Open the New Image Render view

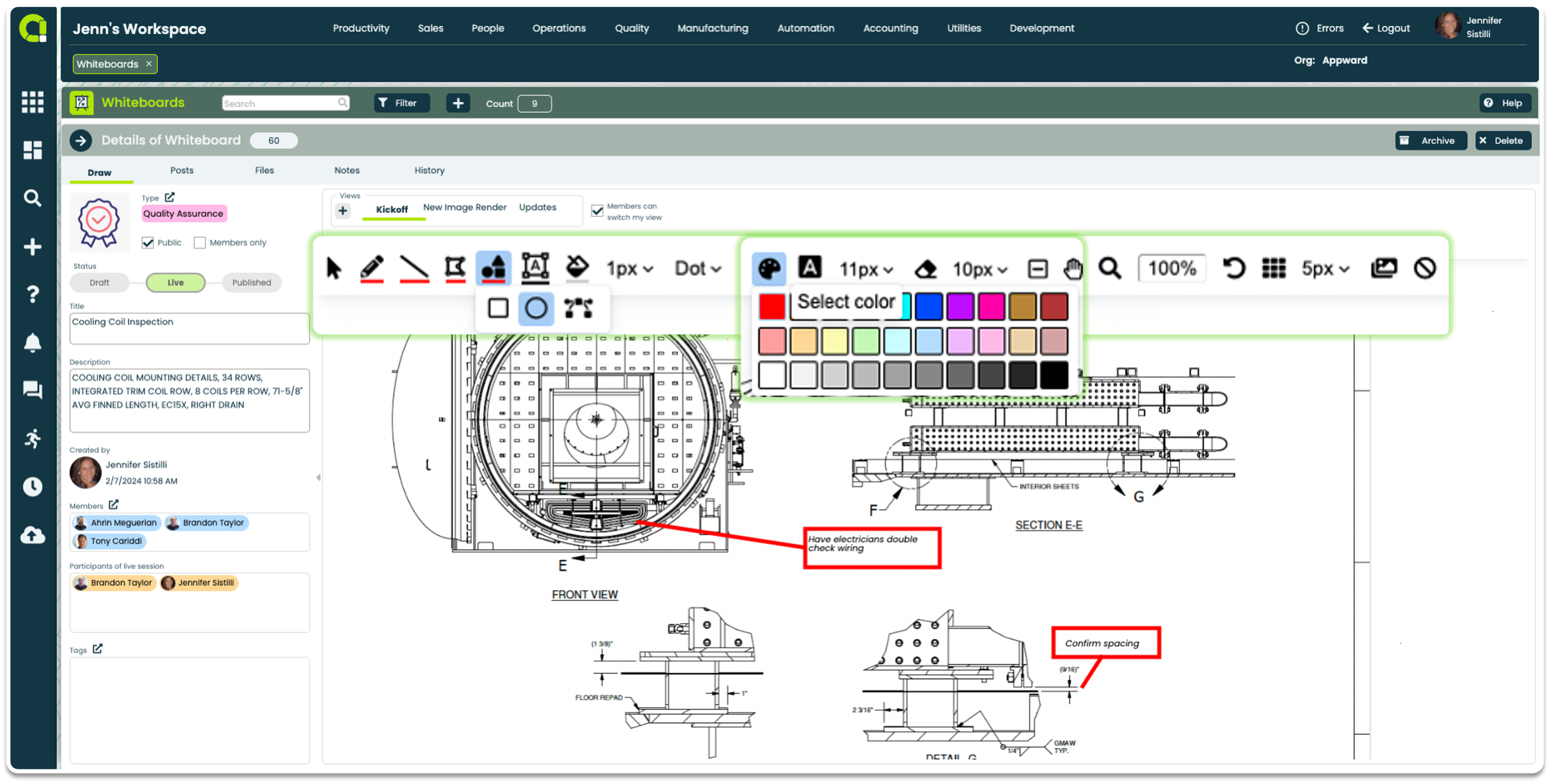click(464, 208)
